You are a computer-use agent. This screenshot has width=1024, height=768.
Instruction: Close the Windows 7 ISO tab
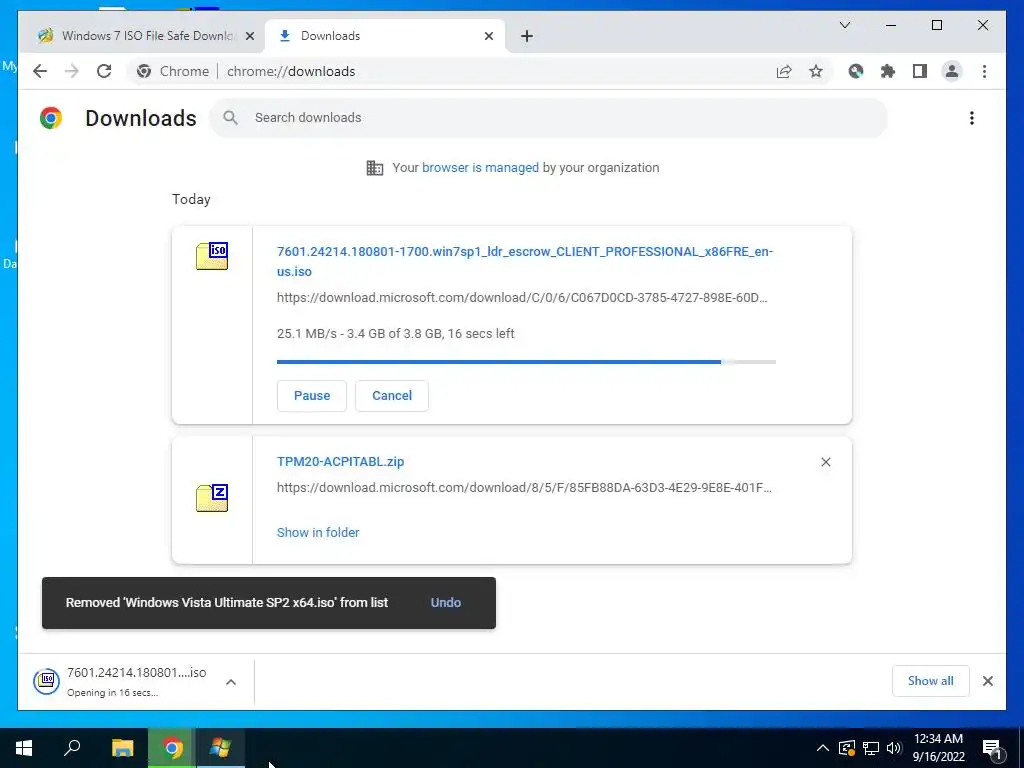[x=249, y=36]
